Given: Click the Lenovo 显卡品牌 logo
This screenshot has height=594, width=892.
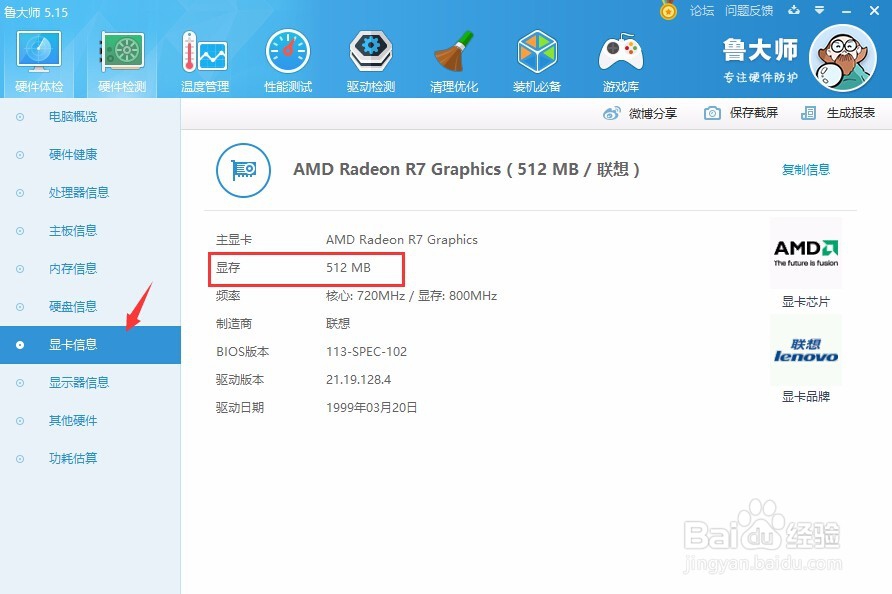Looking at the screenshot, I should coord(806,350).
